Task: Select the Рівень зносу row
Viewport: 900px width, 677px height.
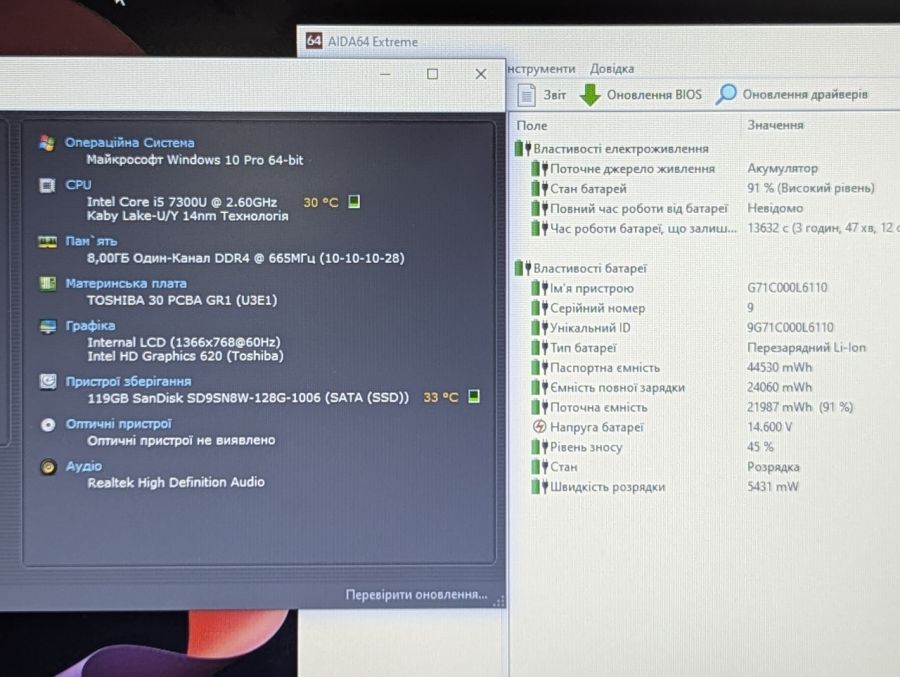Action: [704, 447]
